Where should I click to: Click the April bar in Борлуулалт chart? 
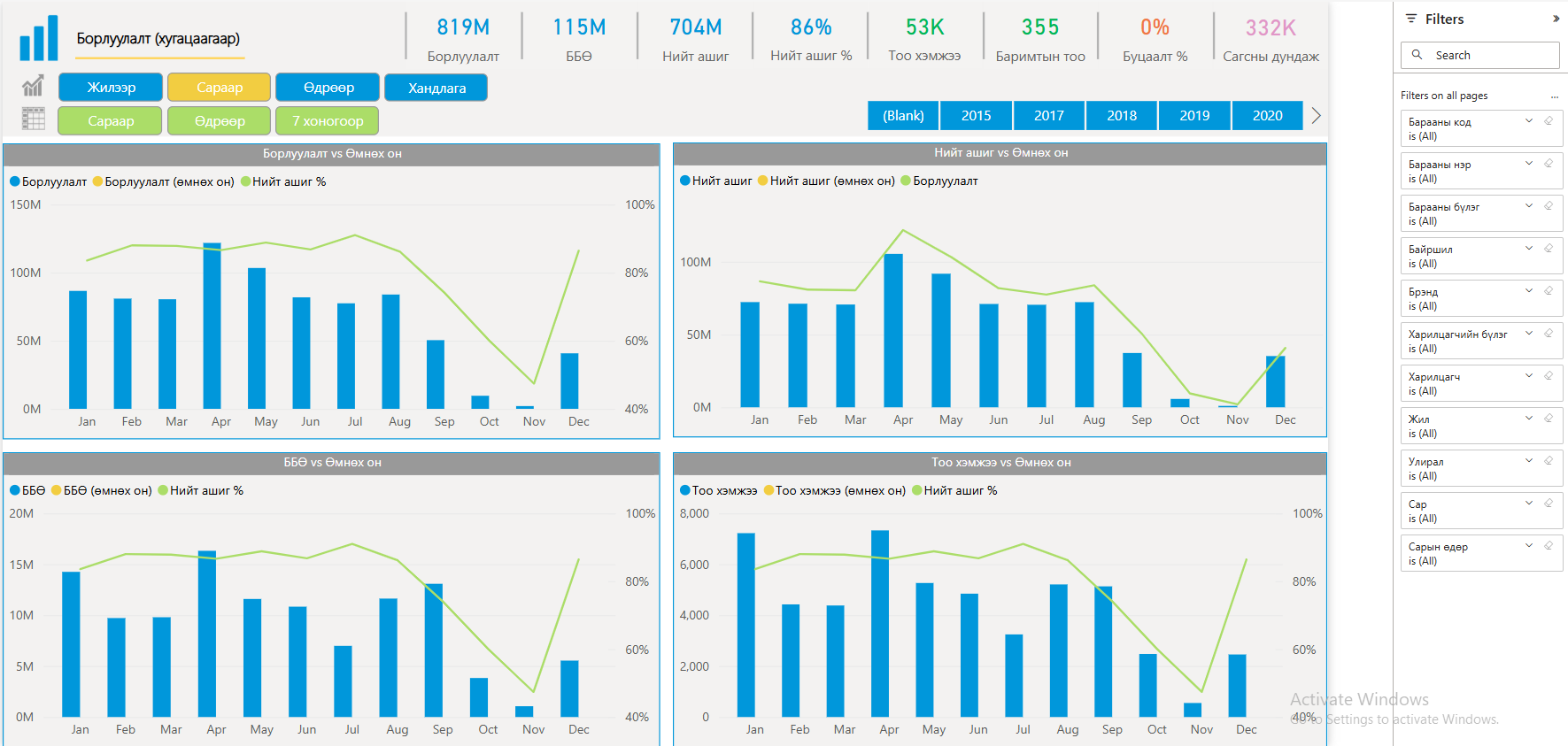[212, 326]
